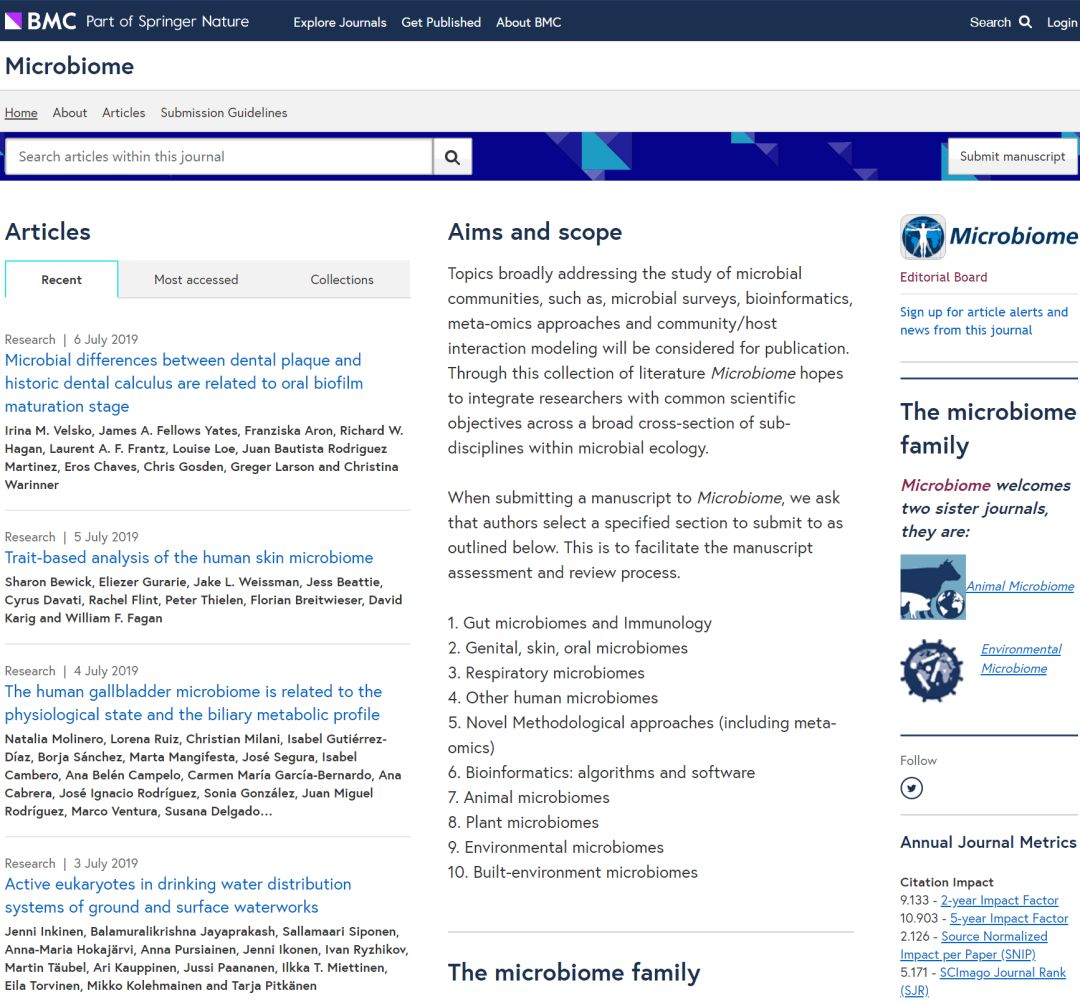Click the 'Citation Impact' label
The image size is (1080, 1003).
tap(946, 882)
